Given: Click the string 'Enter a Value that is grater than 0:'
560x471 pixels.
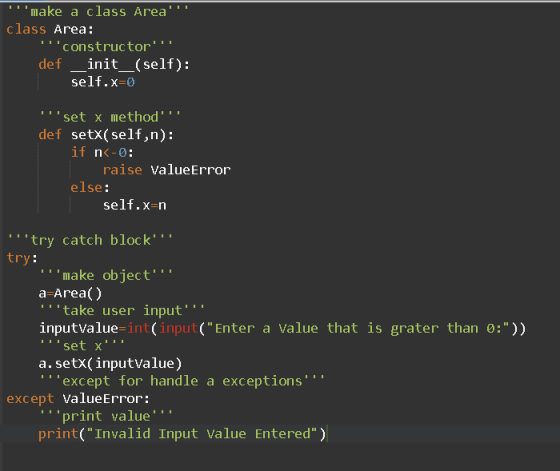Looking at the screenshot, I should pyautogui.click(x=358, y=328).
